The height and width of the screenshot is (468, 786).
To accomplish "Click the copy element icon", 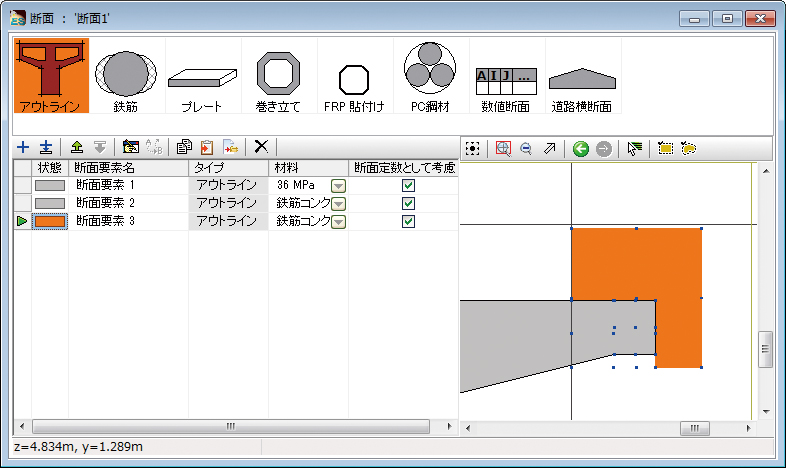I will pyautogui.click(x=184, y=147).
